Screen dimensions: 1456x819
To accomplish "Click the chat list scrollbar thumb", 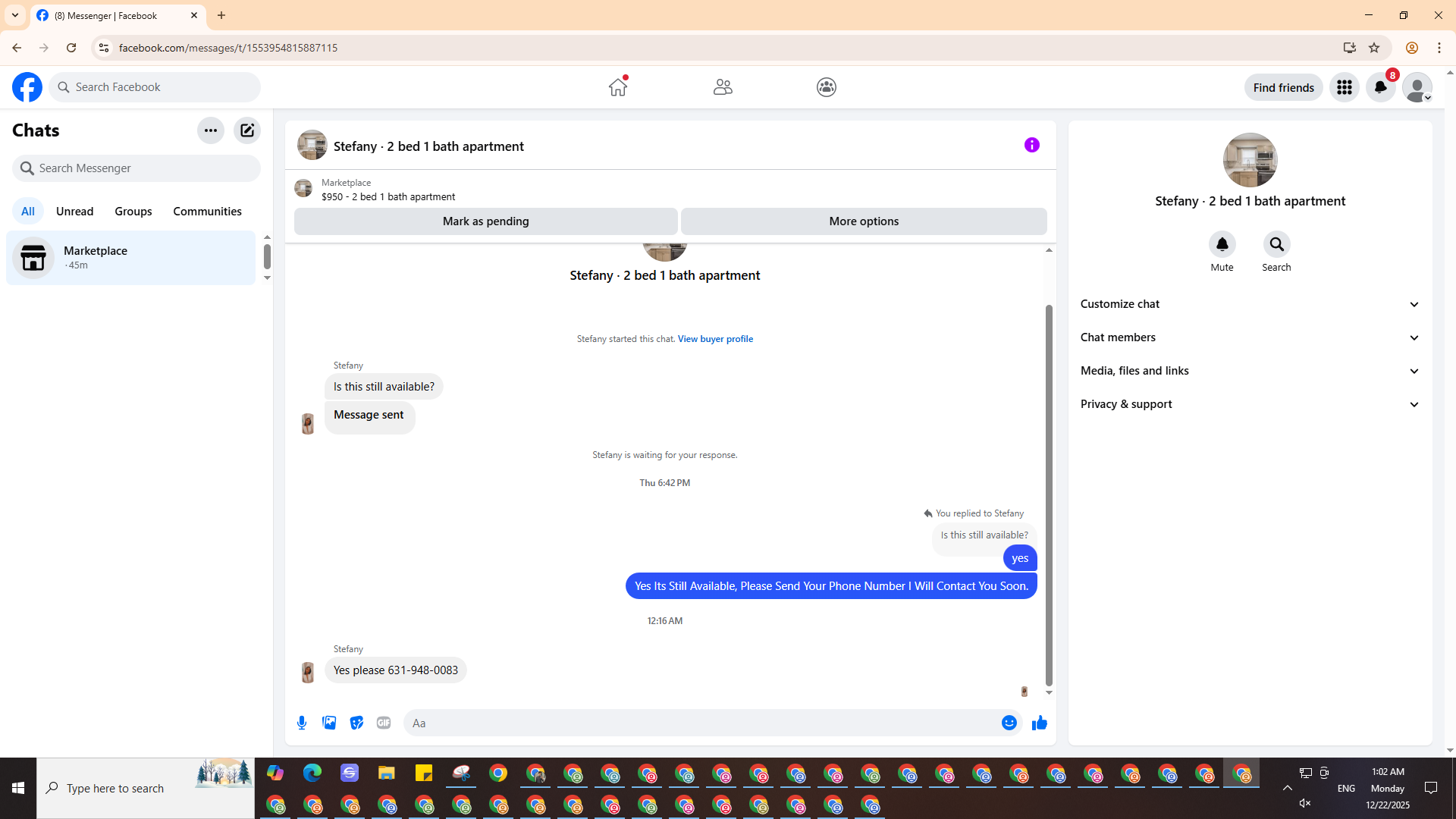I will (267, 257).
